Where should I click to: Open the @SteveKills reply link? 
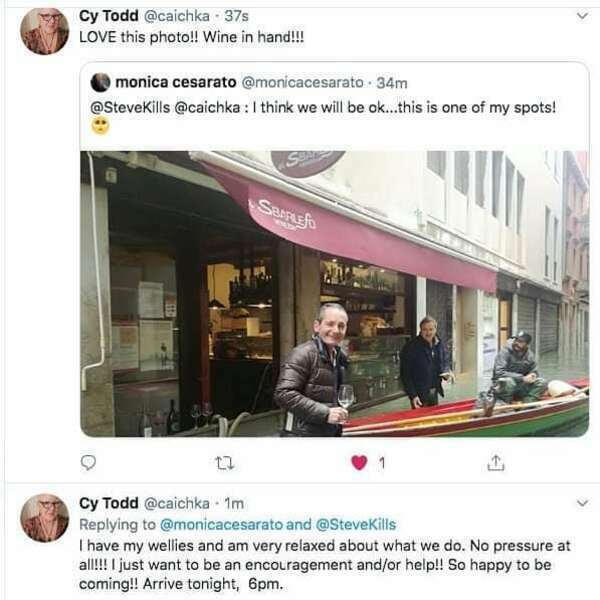tap(356, 524)
